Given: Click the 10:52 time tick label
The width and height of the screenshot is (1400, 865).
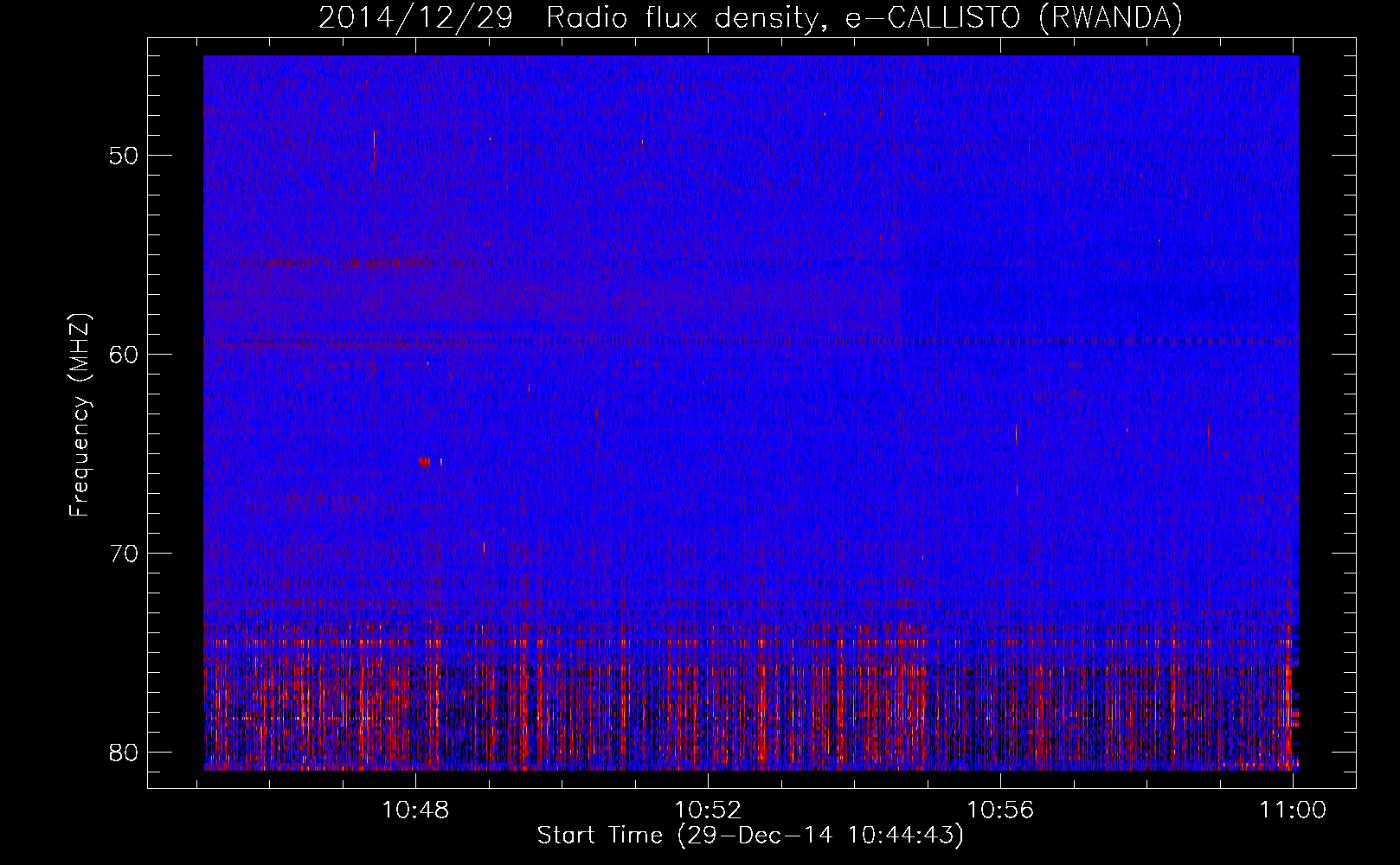Looking at the screenshot, I should click(x=708, y=811).
